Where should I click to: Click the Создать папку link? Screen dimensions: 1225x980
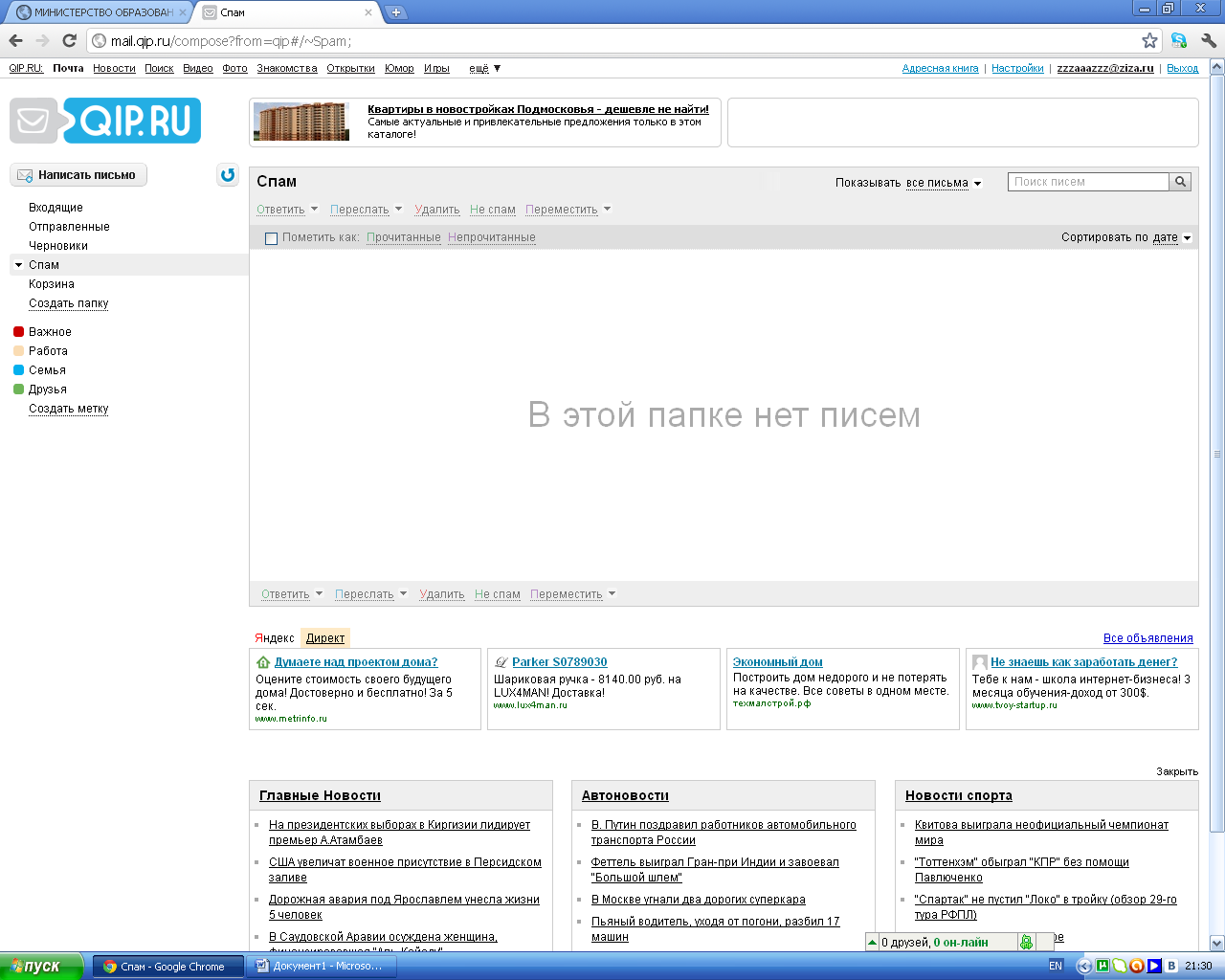(69, 303)
